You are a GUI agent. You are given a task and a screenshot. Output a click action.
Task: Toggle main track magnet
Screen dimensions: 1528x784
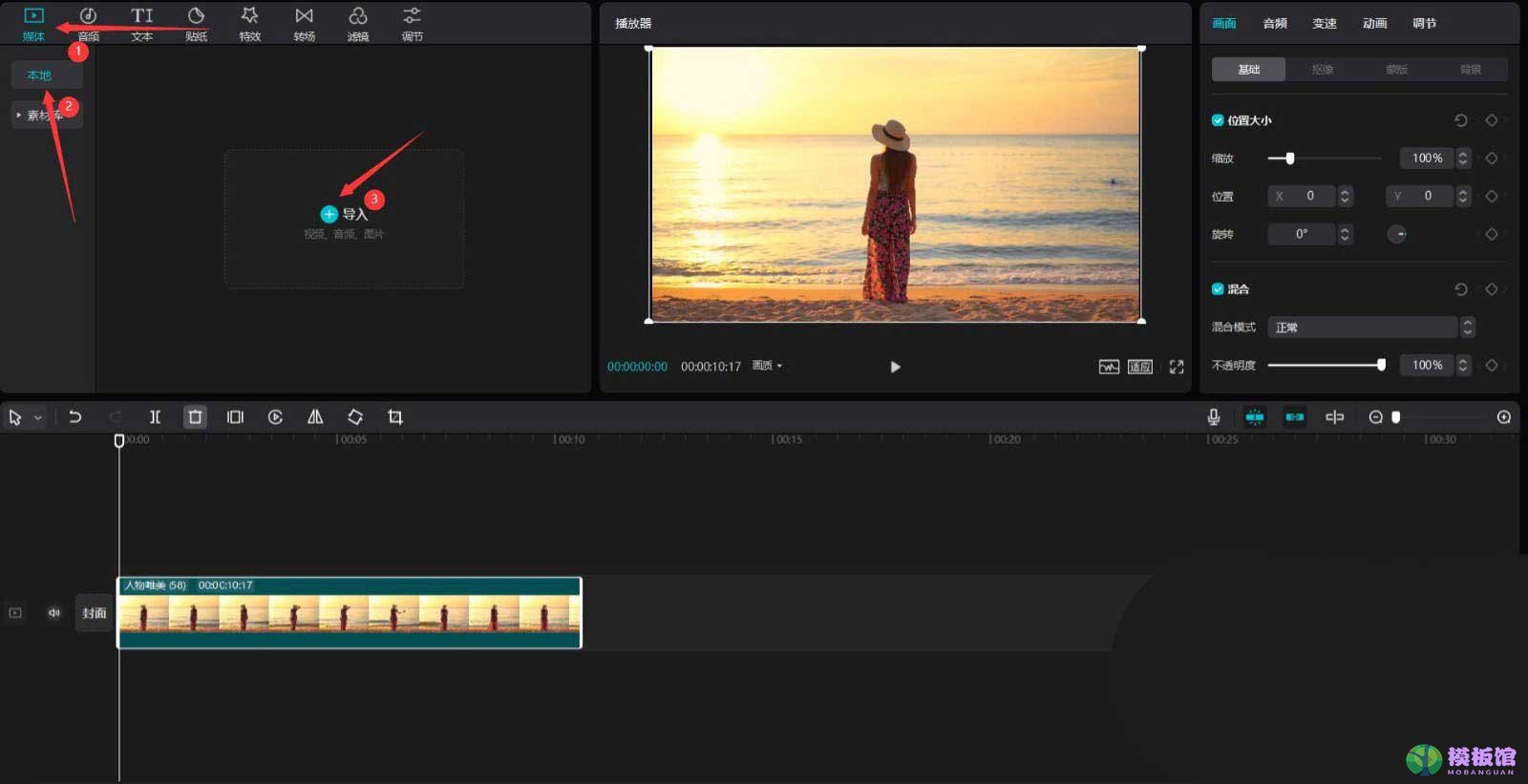1255,417
